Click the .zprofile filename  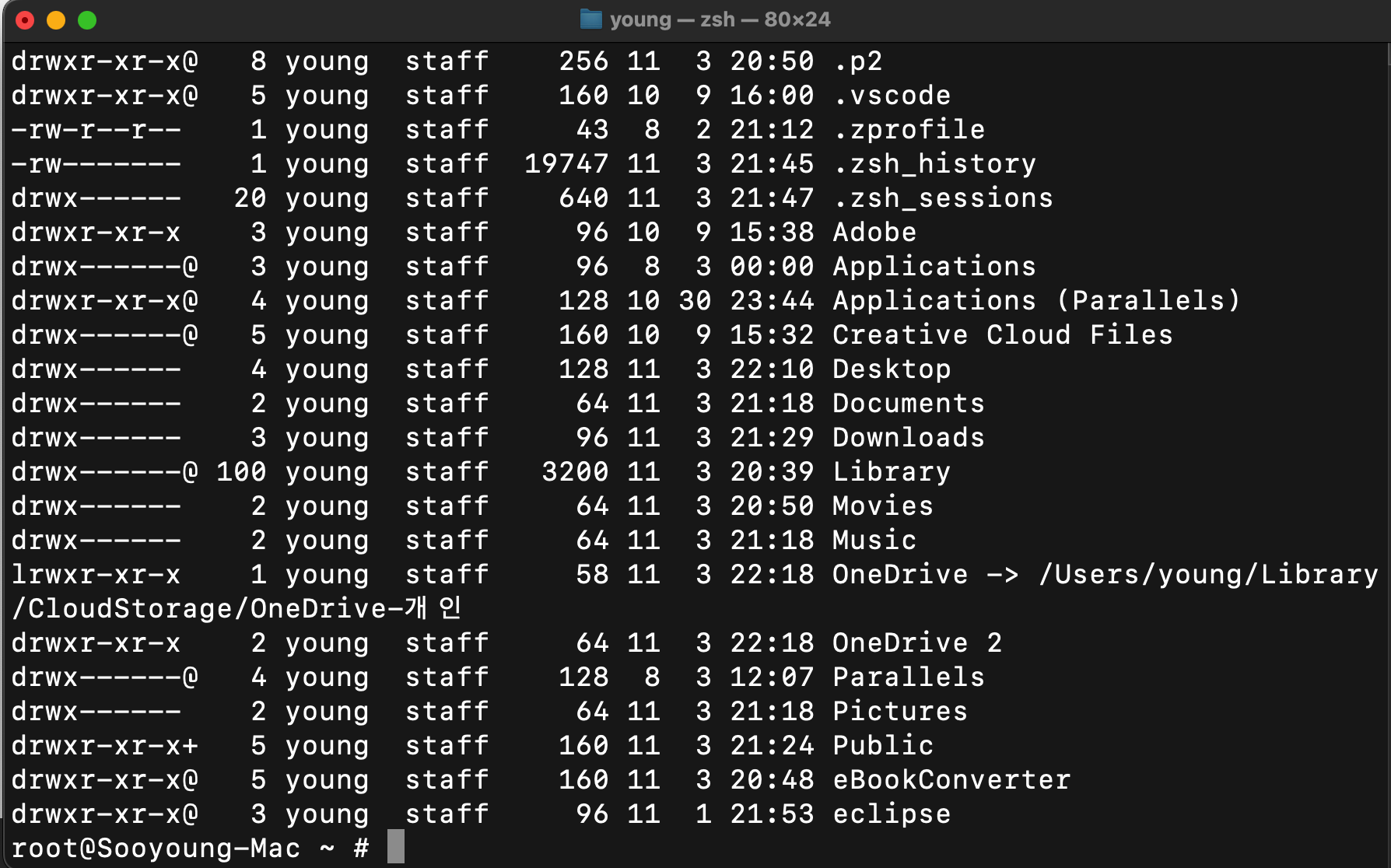[x=909, y=130]
